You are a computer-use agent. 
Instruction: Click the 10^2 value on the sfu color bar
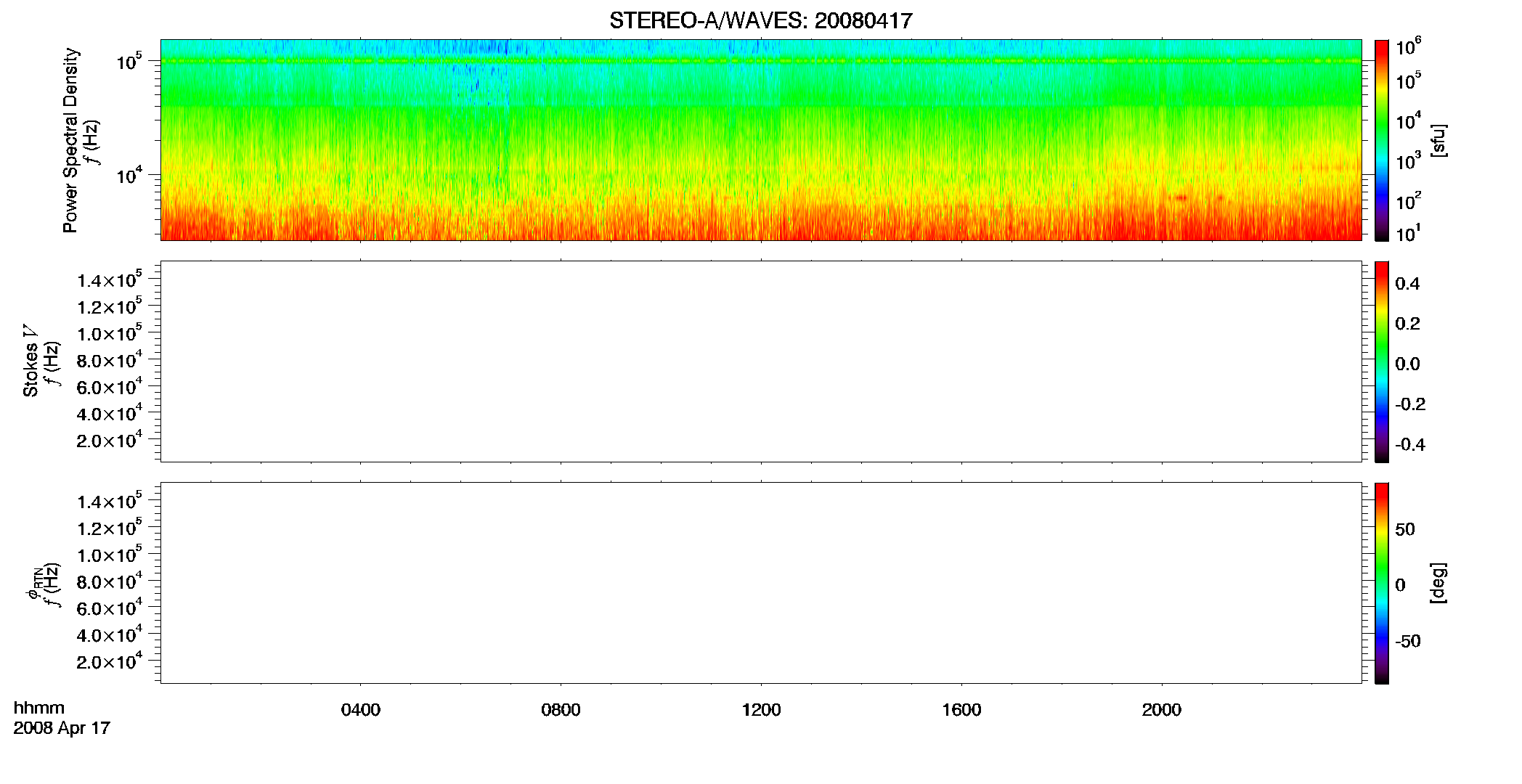point(1408,200)
